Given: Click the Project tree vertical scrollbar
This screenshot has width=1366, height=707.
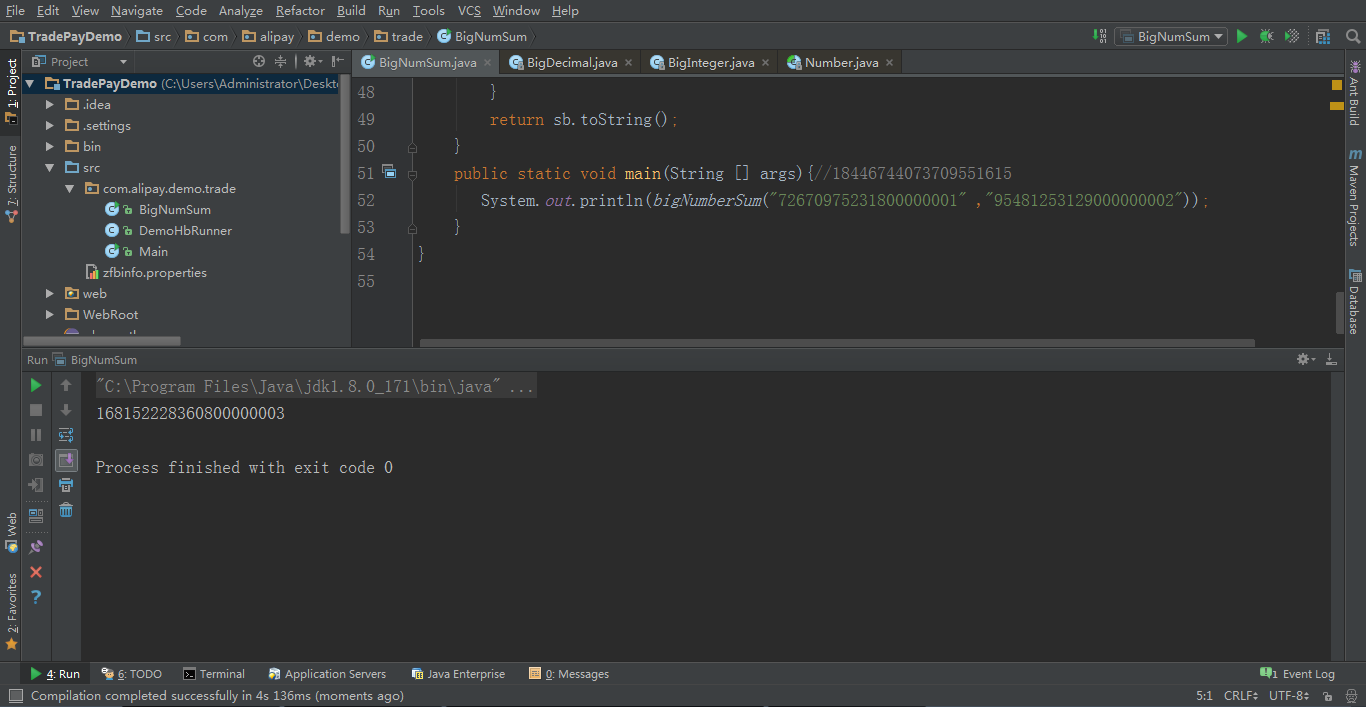Looking at the screenshot, I should [345, 155].
